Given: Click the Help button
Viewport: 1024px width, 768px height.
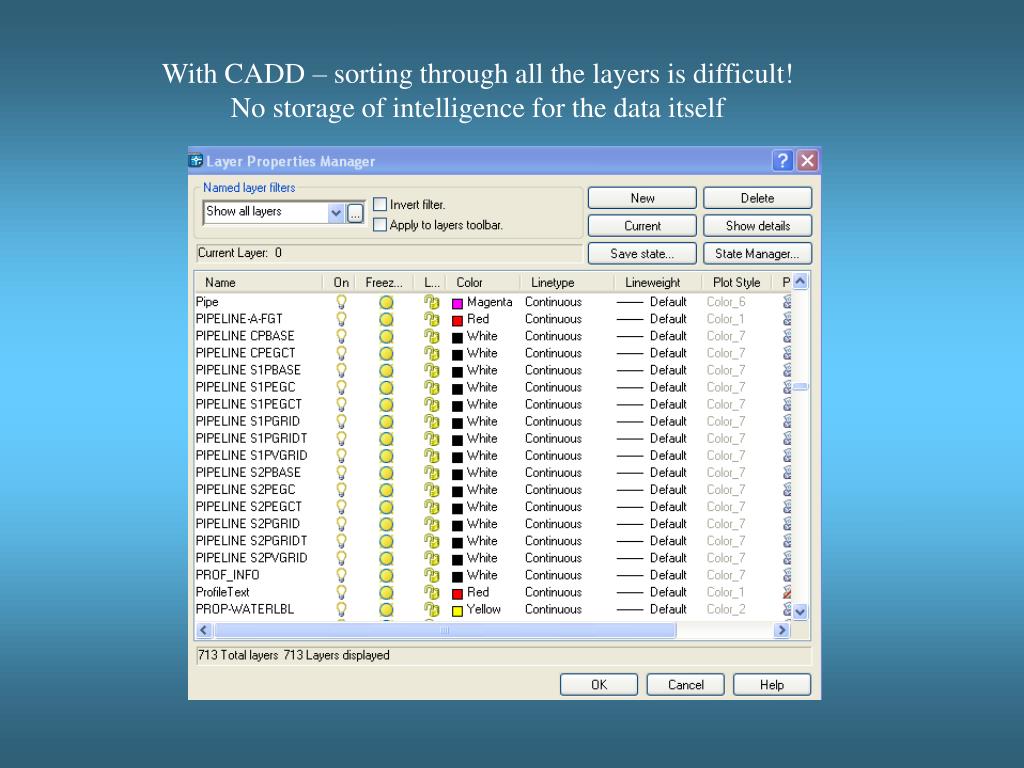Looking at the screenshot, I should pyautogui.click(x=772, y=684).
